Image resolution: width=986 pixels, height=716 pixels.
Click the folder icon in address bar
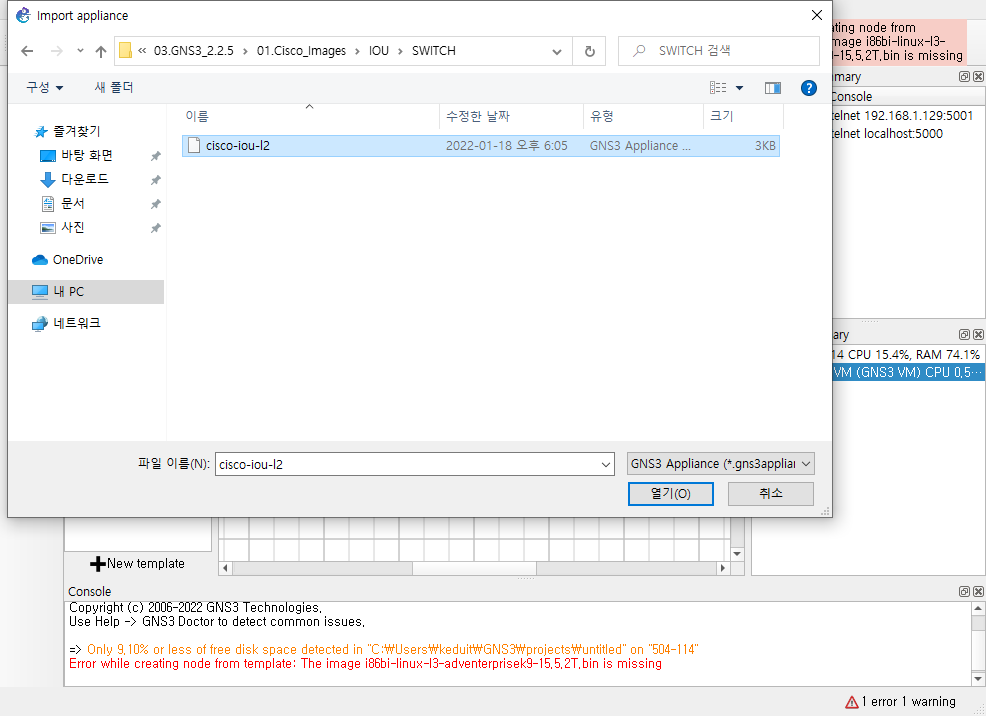[125, 50]
